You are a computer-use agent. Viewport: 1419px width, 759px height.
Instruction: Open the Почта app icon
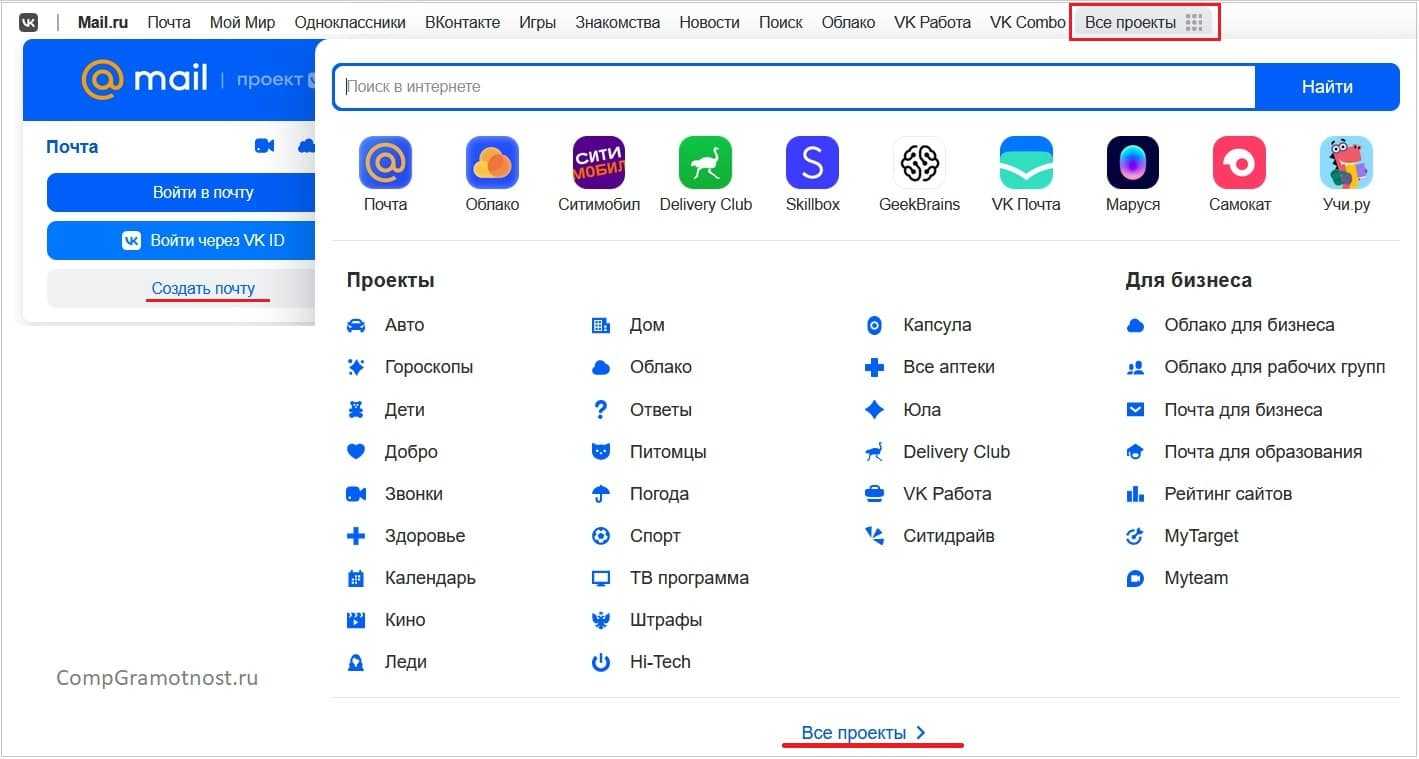point(385,163)
